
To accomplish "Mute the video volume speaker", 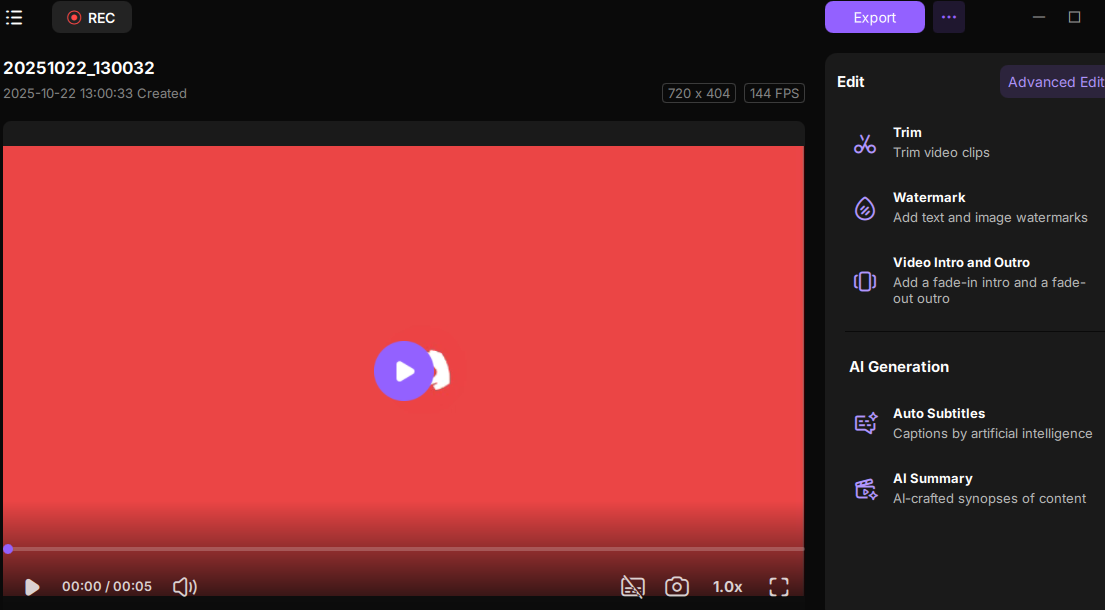I will click(185, 587).
